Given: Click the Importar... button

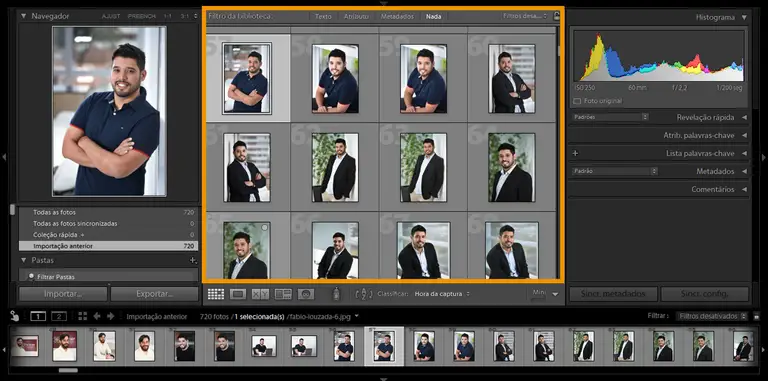Looking at the screenshot, I should (x=63, y=294).
